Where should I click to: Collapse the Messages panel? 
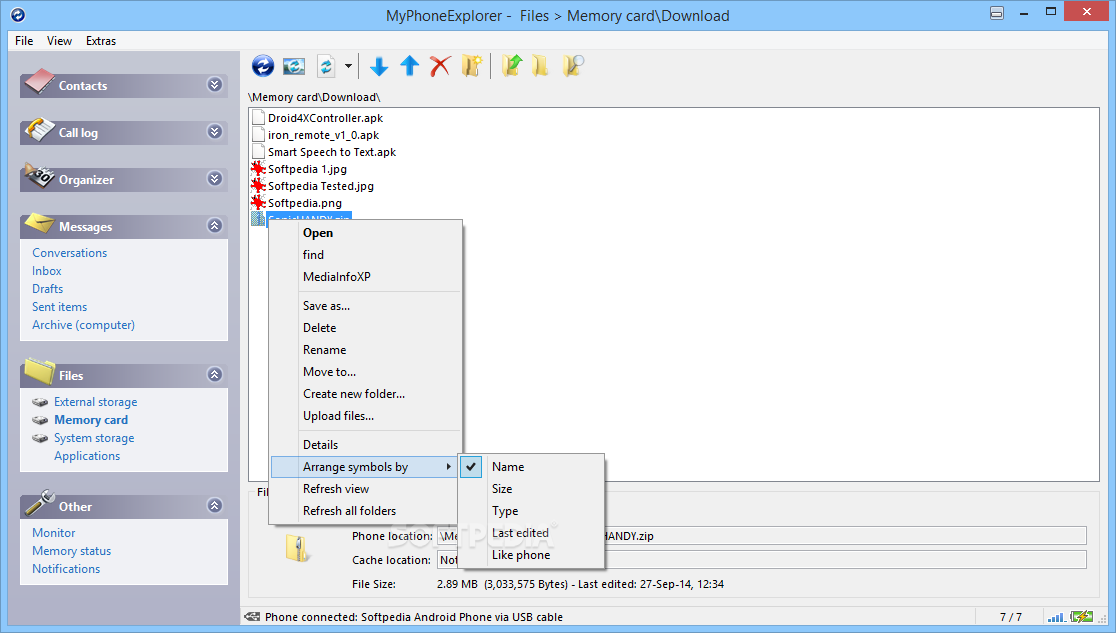[214, 226]
